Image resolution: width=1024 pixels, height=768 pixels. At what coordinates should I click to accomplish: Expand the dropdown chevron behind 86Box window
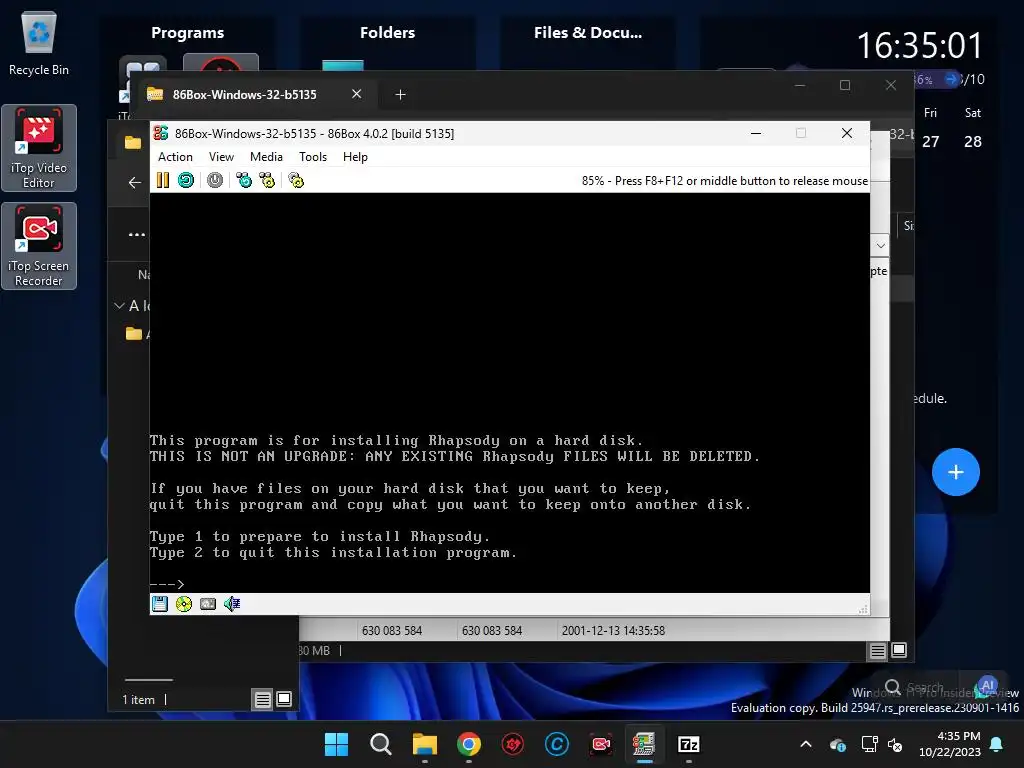coord(880,246)
